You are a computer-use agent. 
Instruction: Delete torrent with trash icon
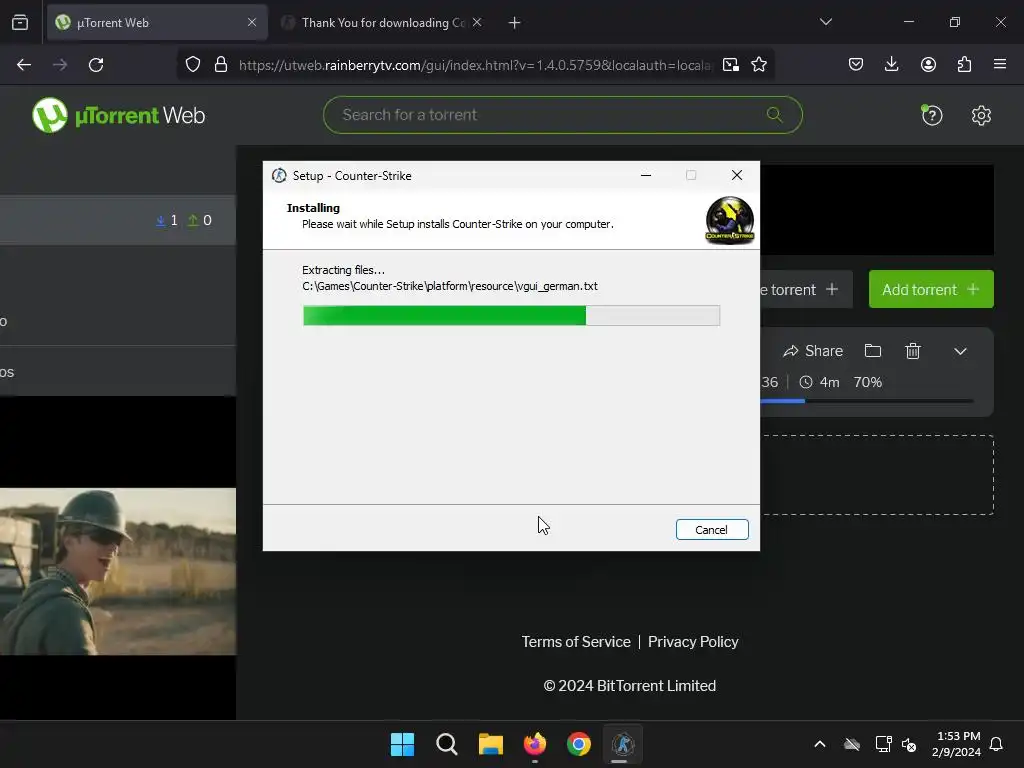913,351
